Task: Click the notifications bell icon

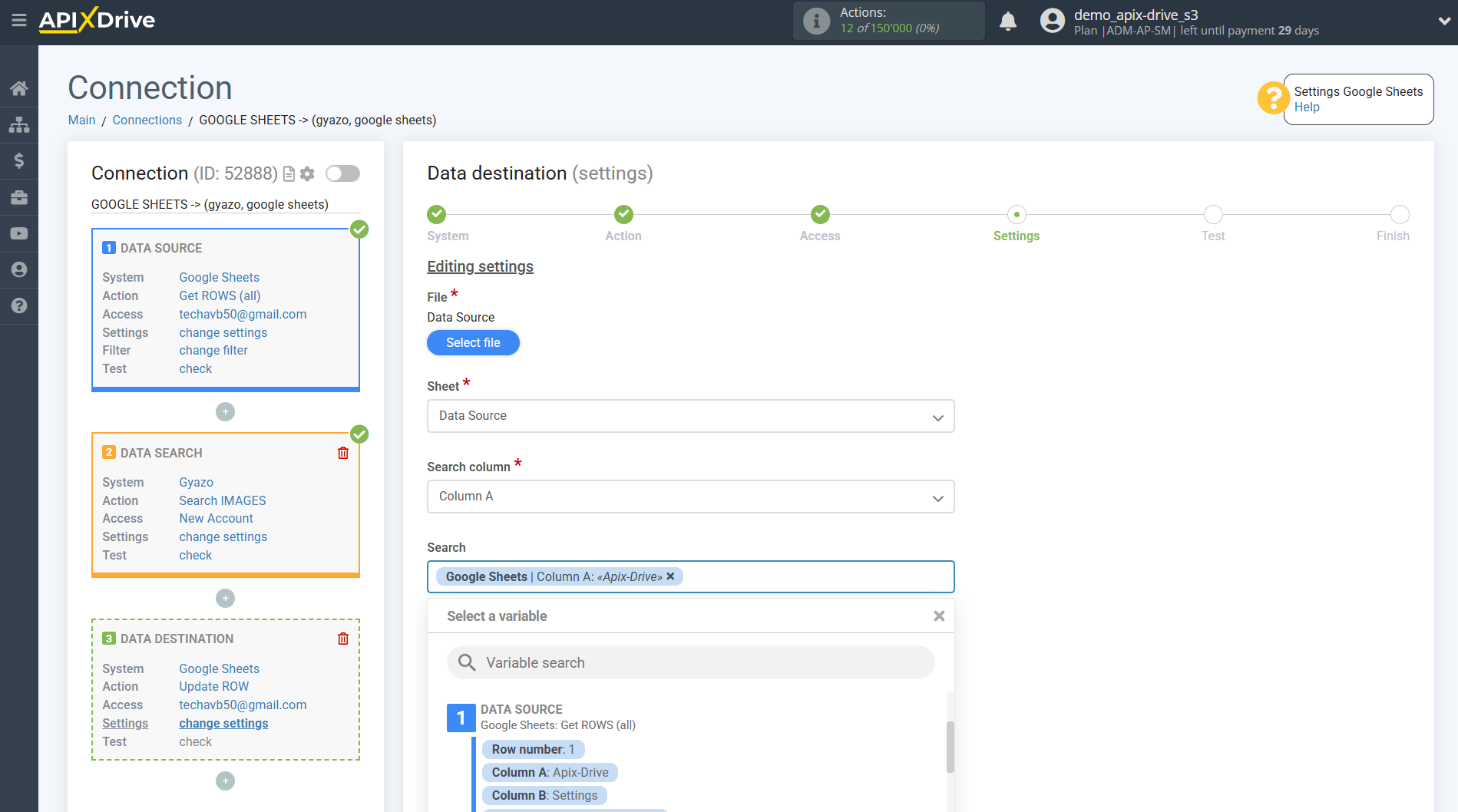Action: [x=1008, y=21]
